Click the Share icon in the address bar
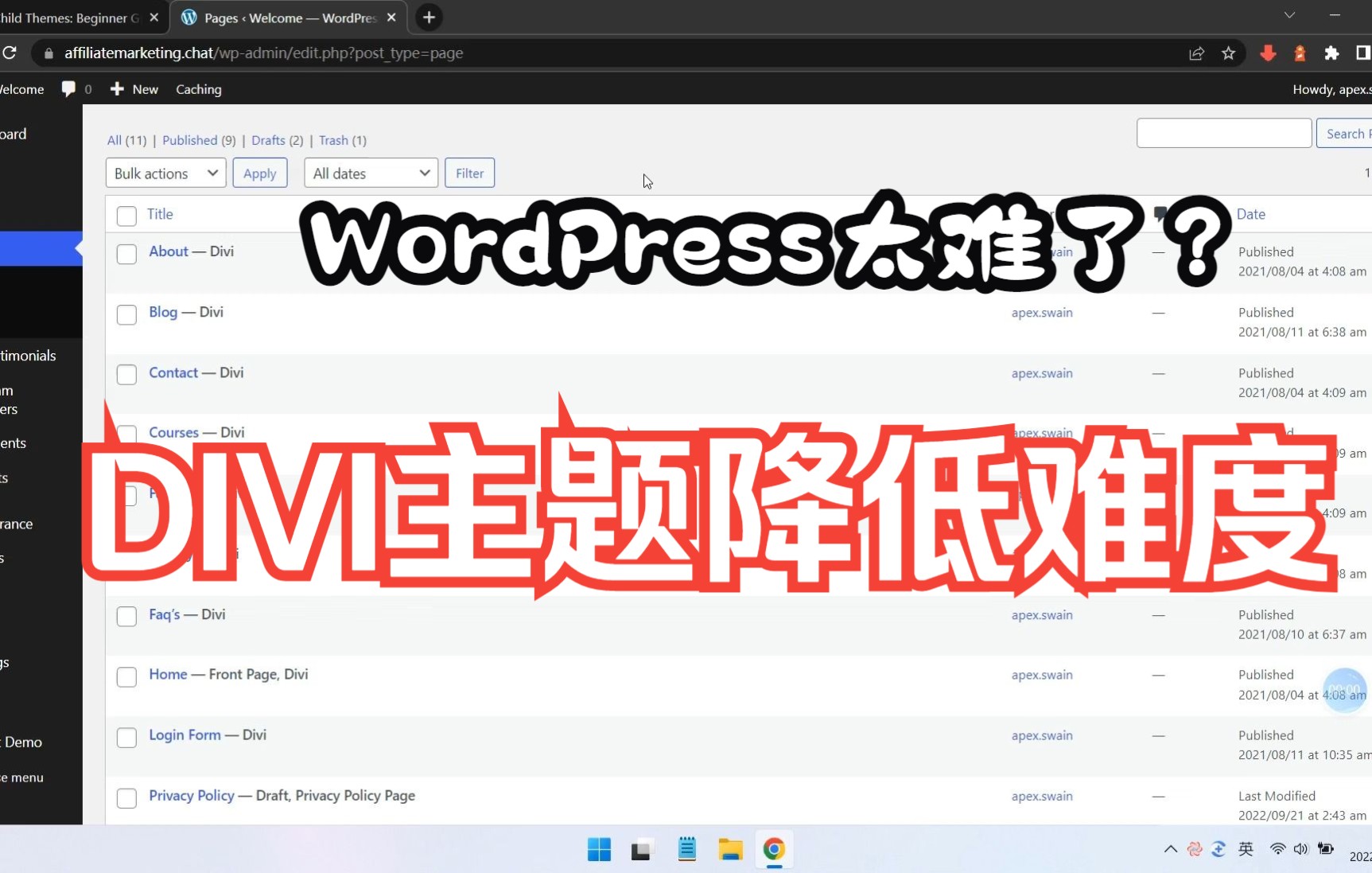Viewport: 1372px width, 873px height. [1197, 53]
